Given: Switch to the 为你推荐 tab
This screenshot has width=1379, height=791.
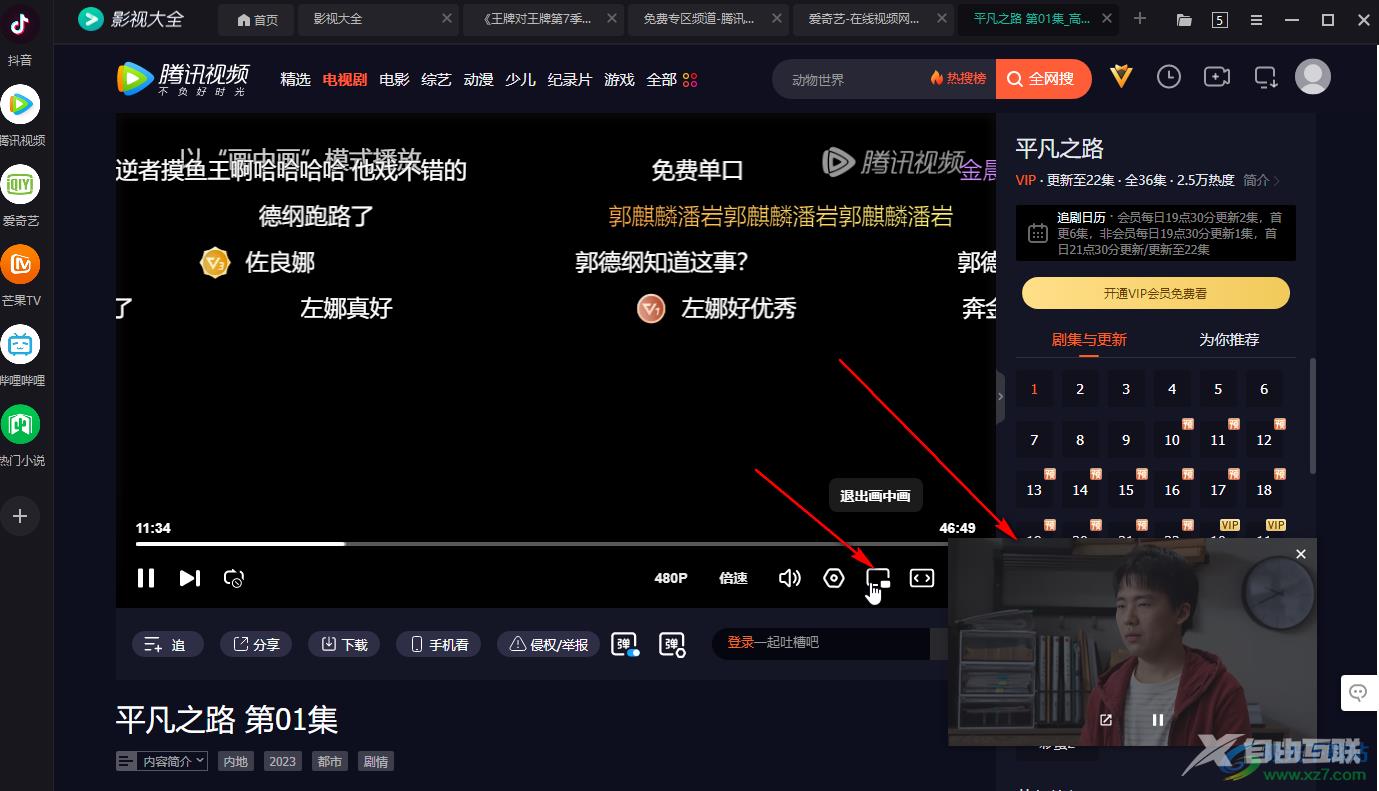Looking at the screenshot, I should pos(1228,340).
